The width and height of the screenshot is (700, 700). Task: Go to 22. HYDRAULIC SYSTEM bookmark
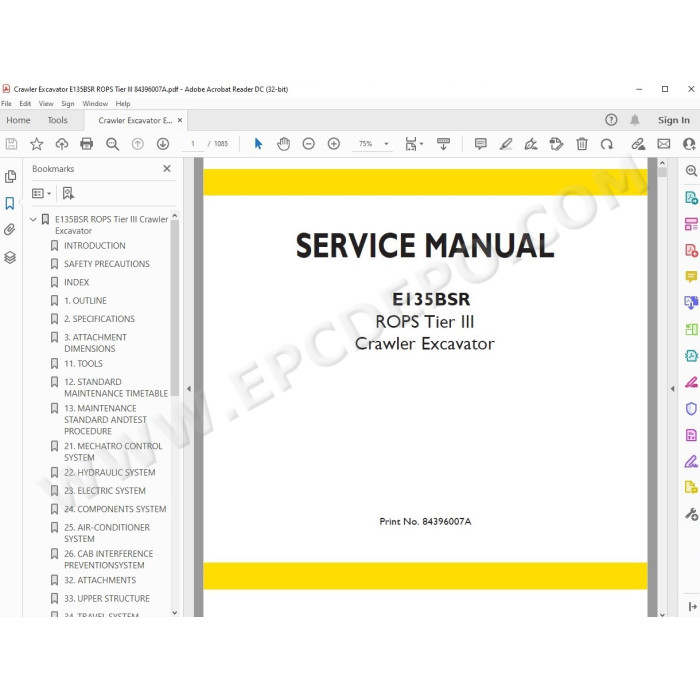pos(109,472)
